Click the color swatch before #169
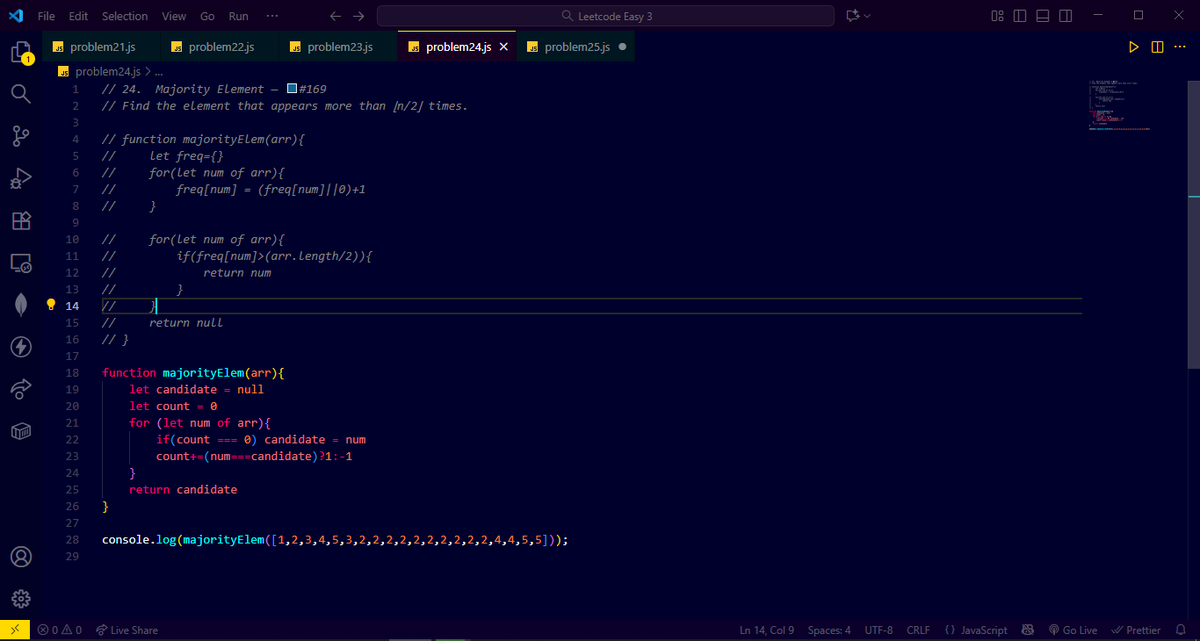Viewport: 1200px width, 641px height. point(291,89)
